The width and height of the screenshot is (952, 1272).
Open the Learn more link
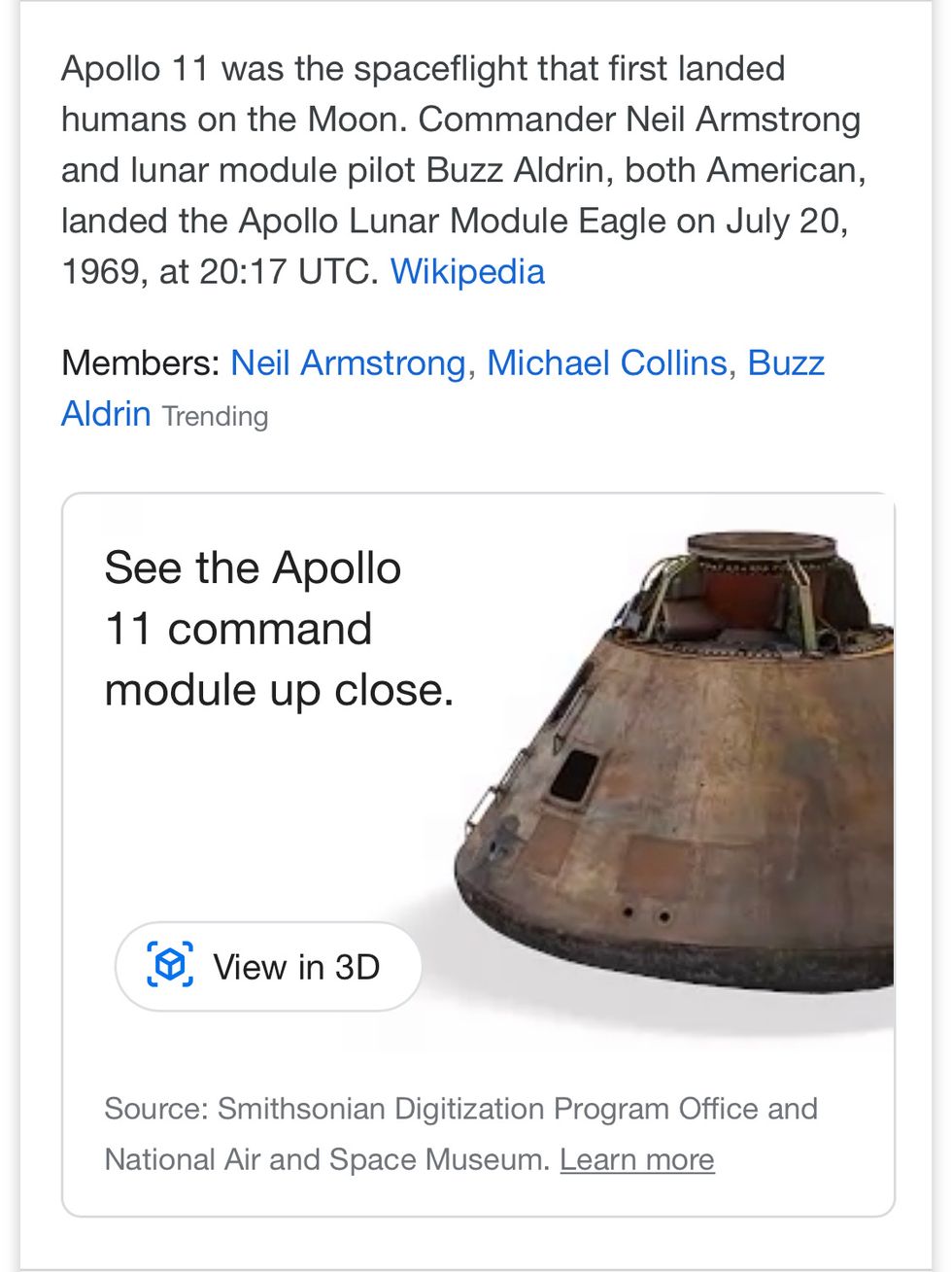pyautogui.click(x=637, y=1158)
